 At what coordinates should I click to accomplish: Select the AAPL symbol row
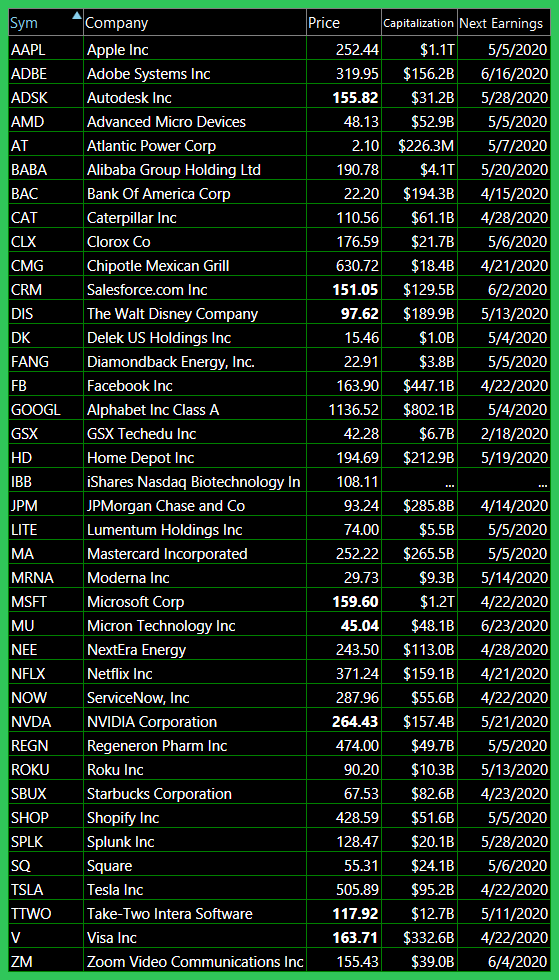(x=280, y=49)
